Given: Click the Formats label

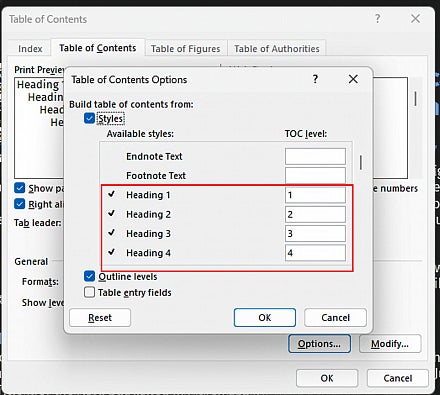Looking at the screenshot, I should (40, 282).
